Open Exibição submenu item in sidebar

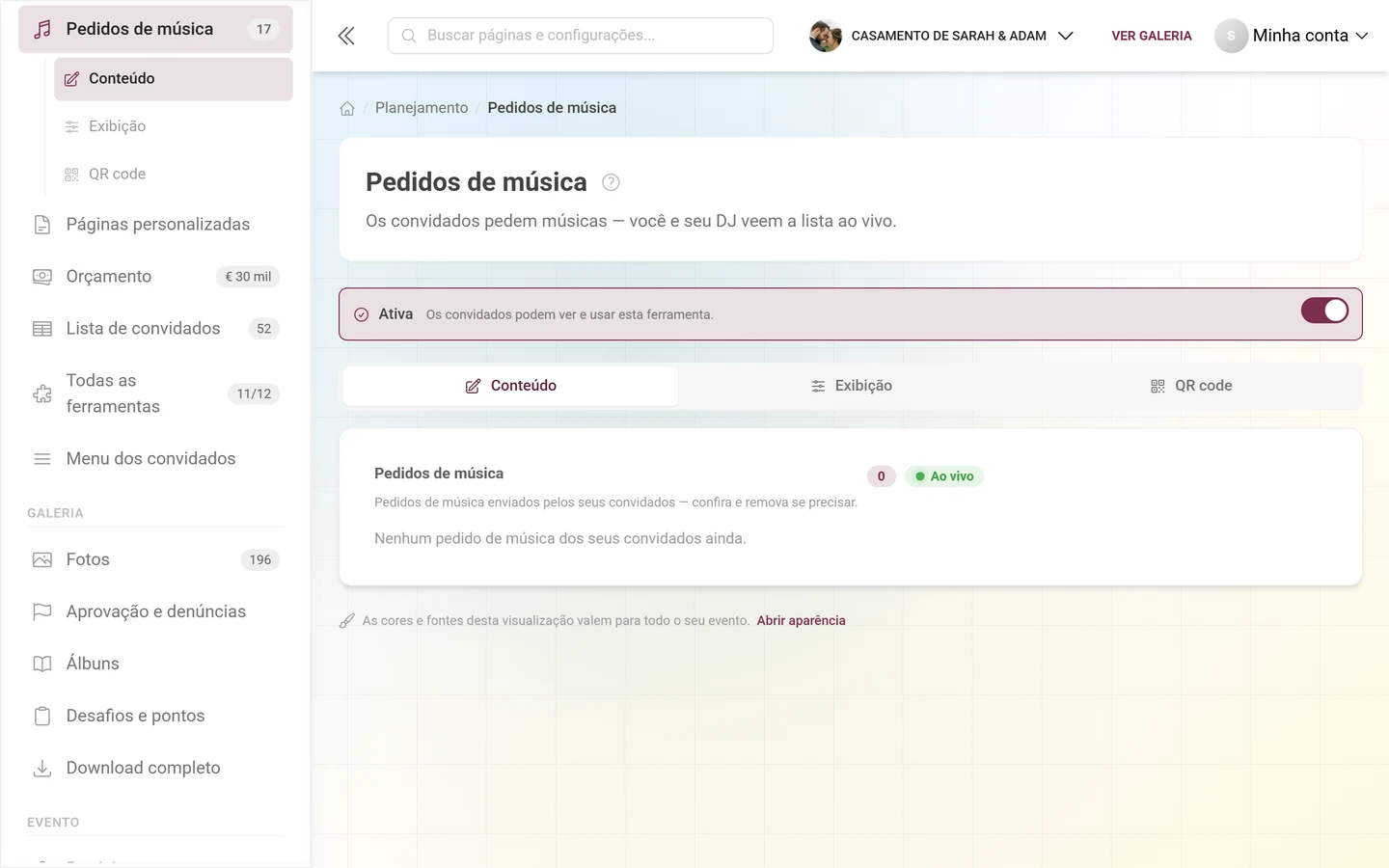(x=174, y=126)
